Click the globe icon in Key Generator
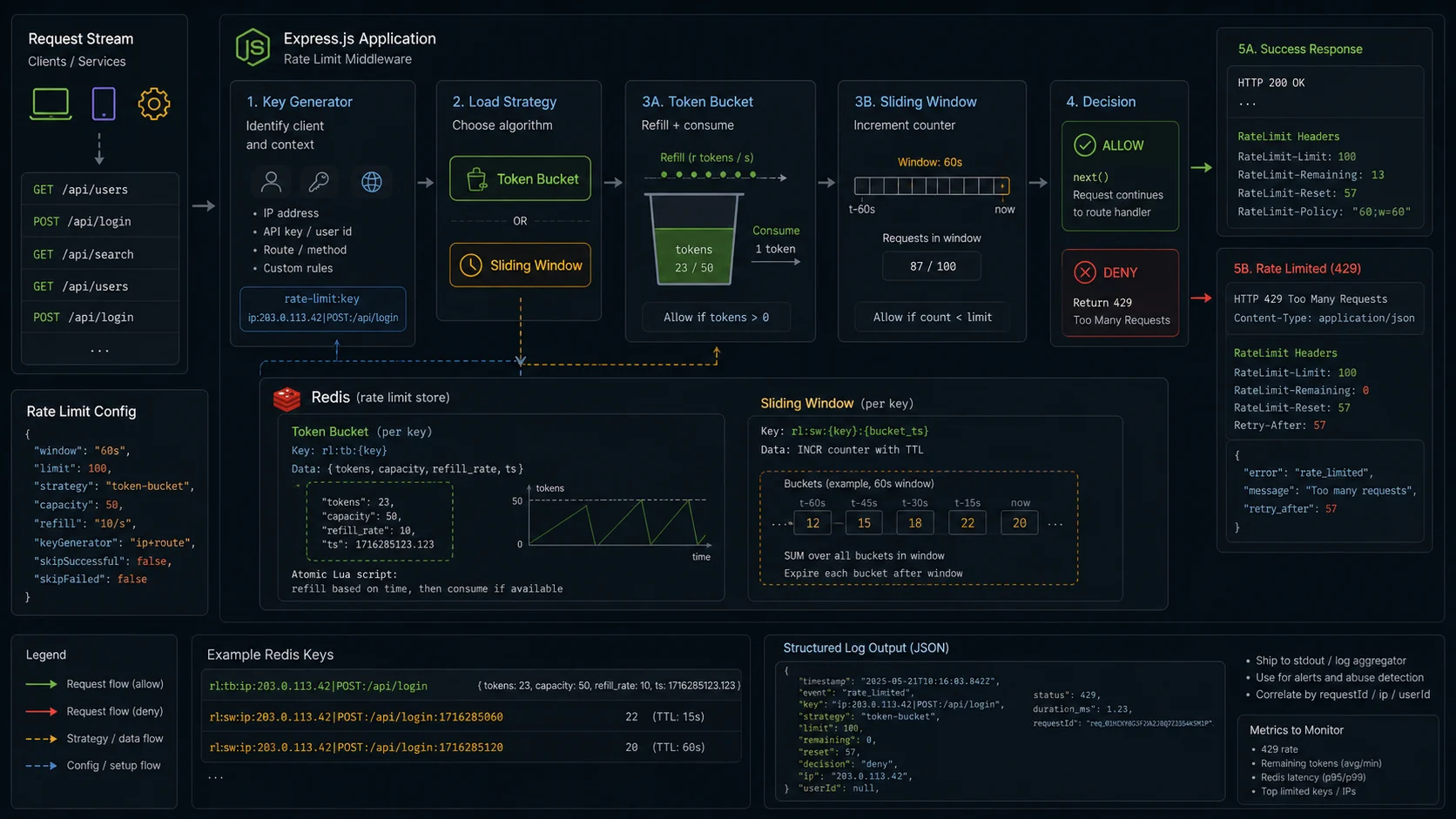The height and width of the screenshot is (819, 1456). click(372, 181)
